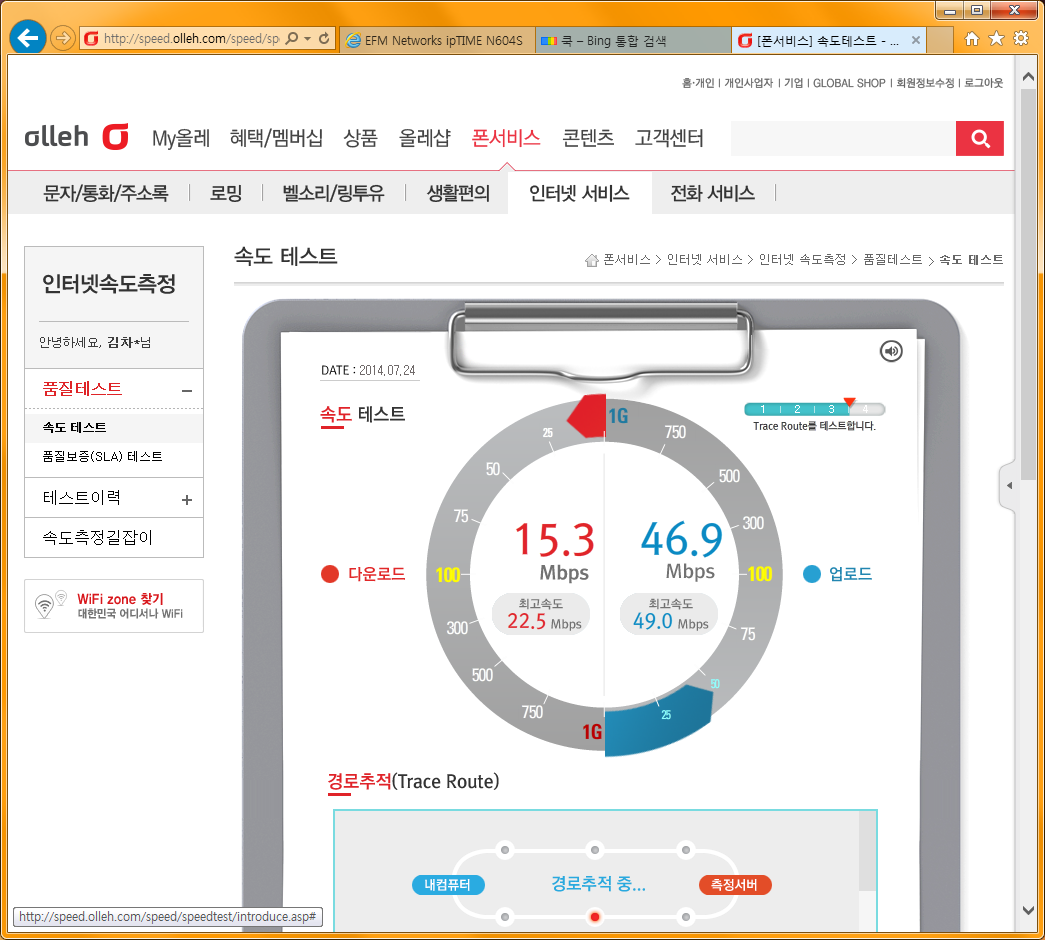Viewport: 1045px width, 940px height.
Task: Open the 콘텐츠 menu
Action: pos(588,138)
